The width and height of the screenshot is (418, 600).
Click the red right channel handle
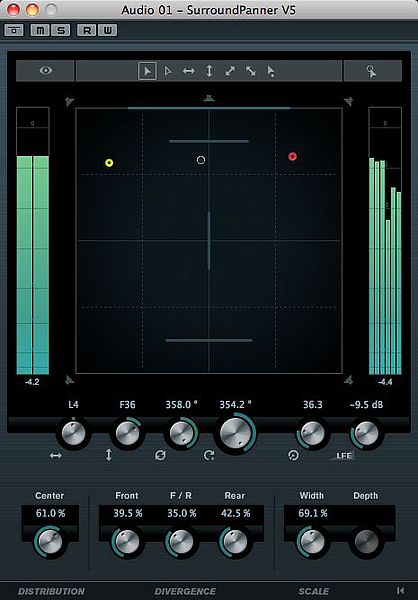tap(292, 156)
